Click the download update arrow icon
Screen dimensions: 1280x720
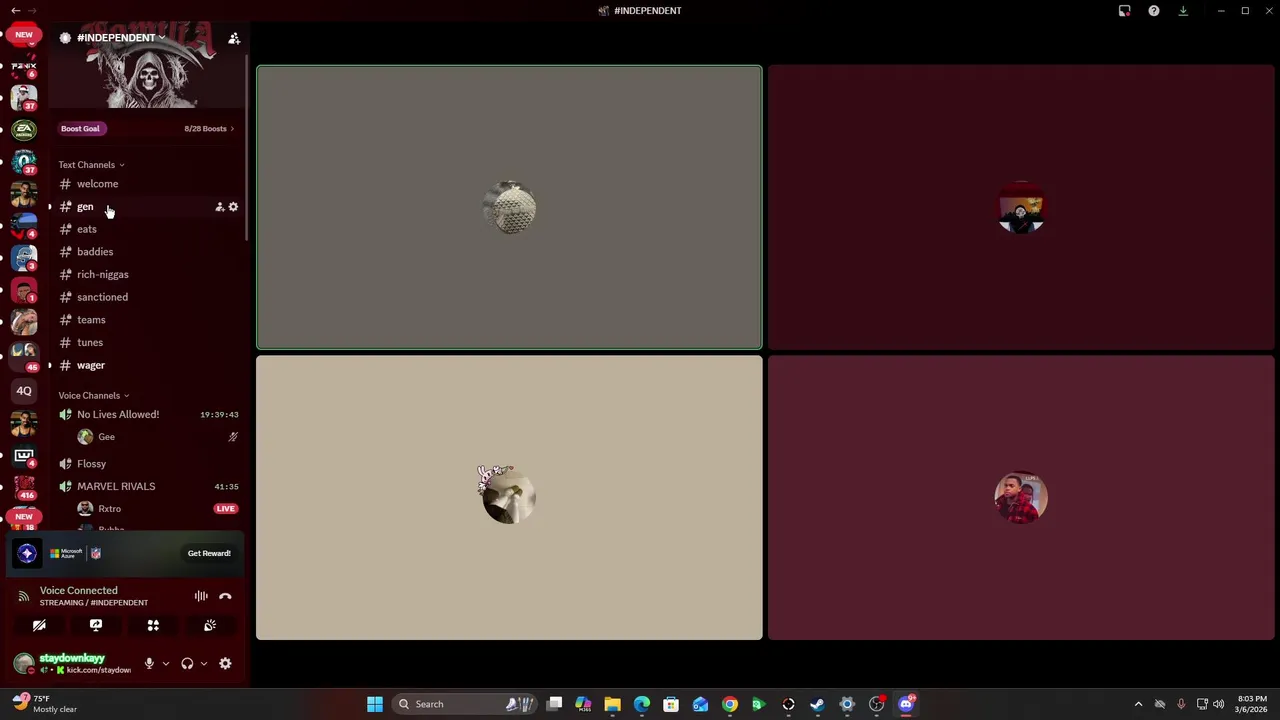tap(1183, 11)
